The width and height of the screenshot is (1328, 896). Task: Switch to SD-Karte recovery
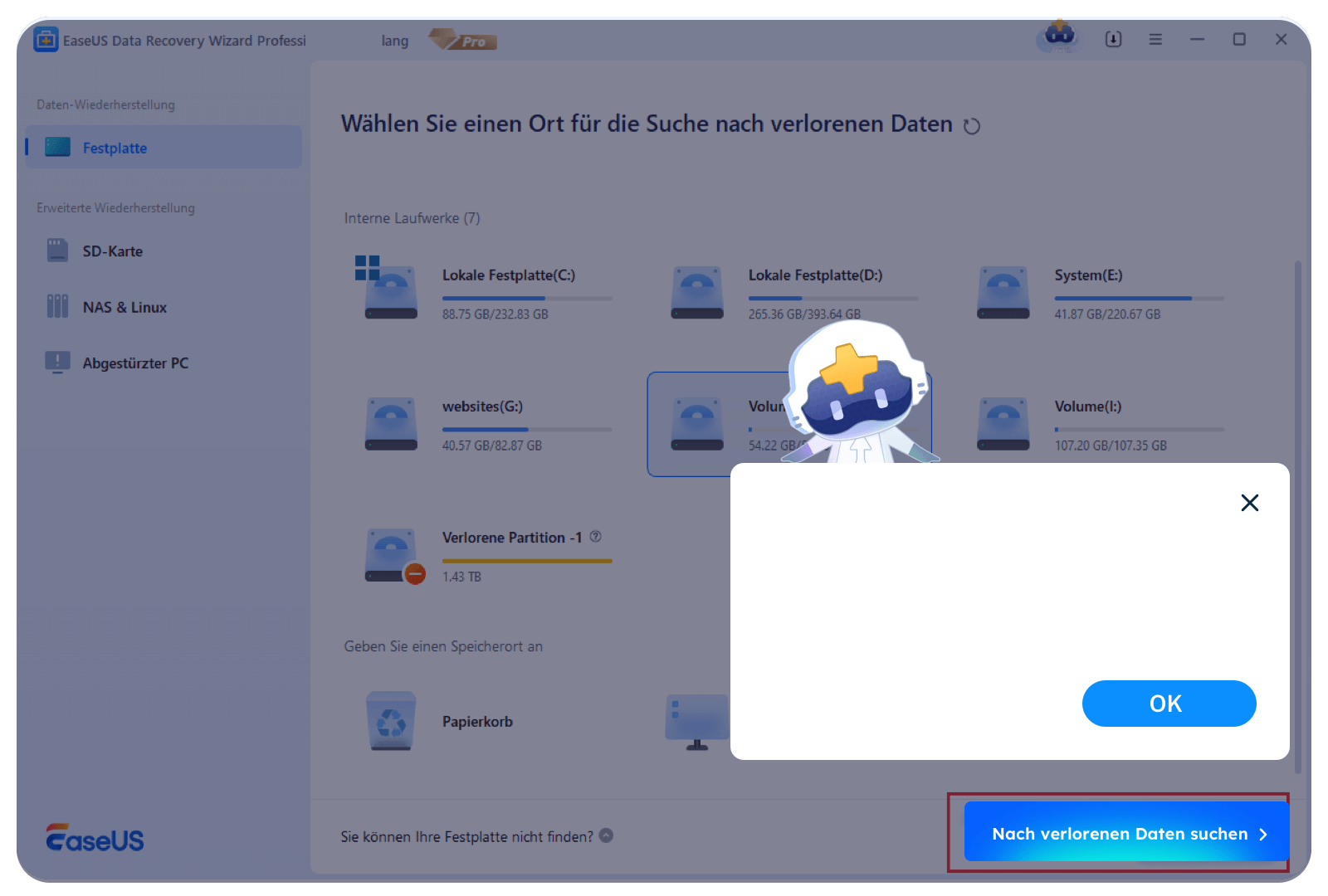click(112, 251)
